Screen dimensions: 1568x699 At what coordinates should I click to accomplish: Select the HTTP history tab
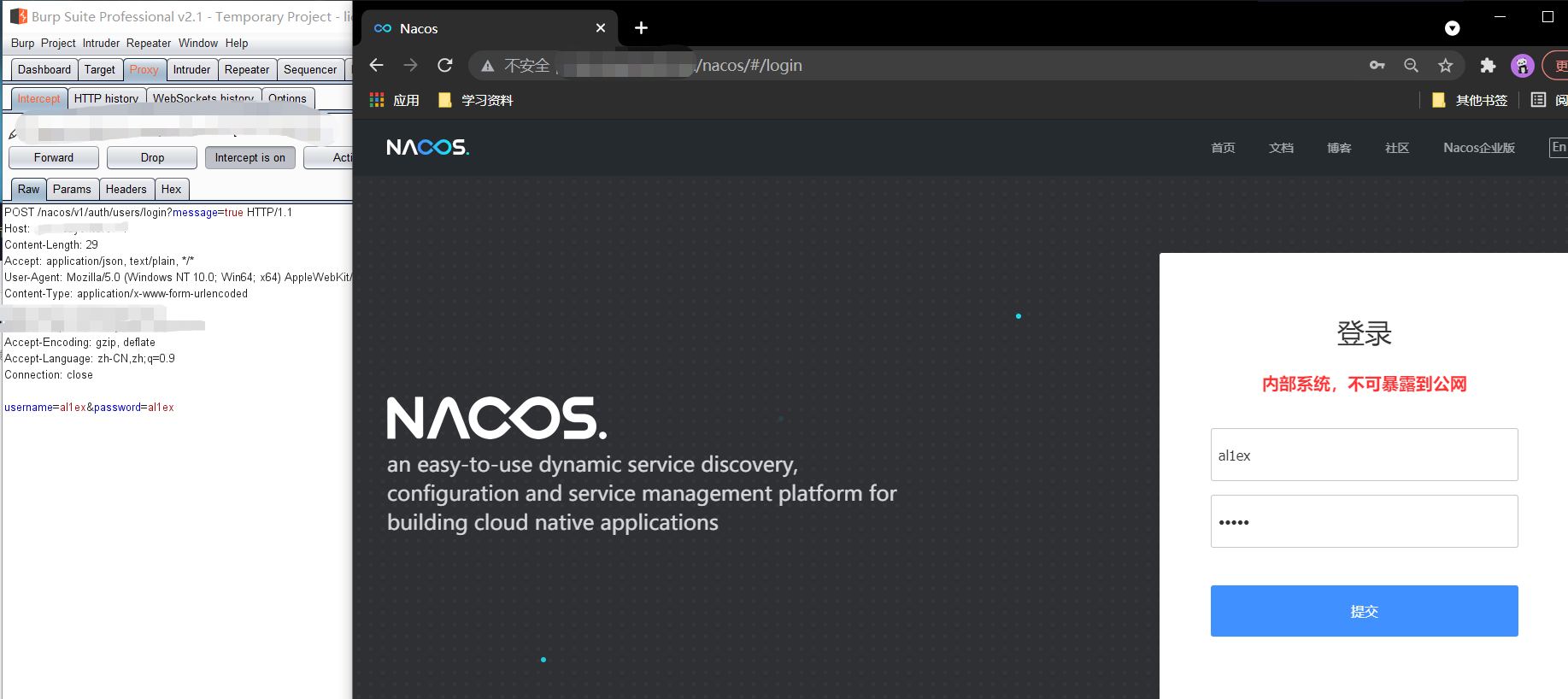pyautogui.click(x=106, y=98)
